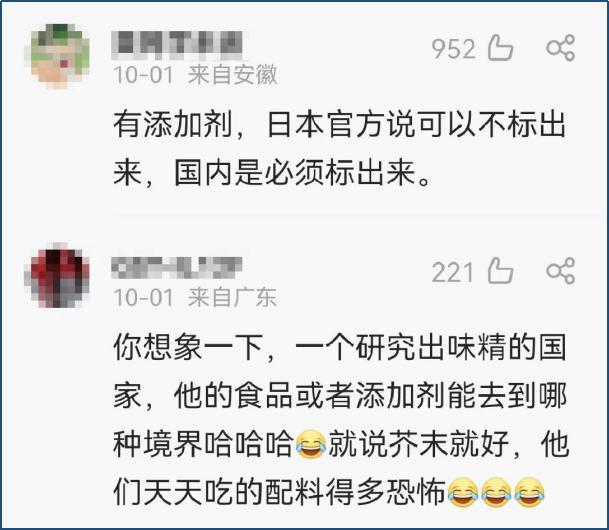609x530 pixels.
Task: Tap the text line mentioning 芥末
Action: 341,444
